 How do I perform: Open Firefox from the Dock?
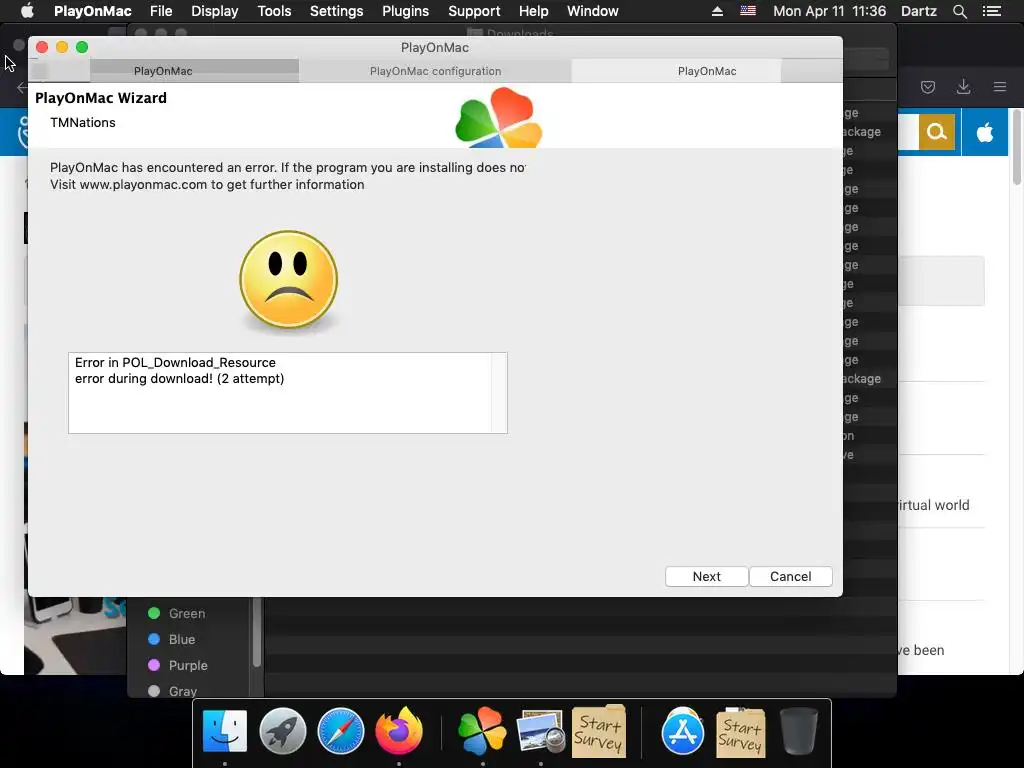click(398, 731)
